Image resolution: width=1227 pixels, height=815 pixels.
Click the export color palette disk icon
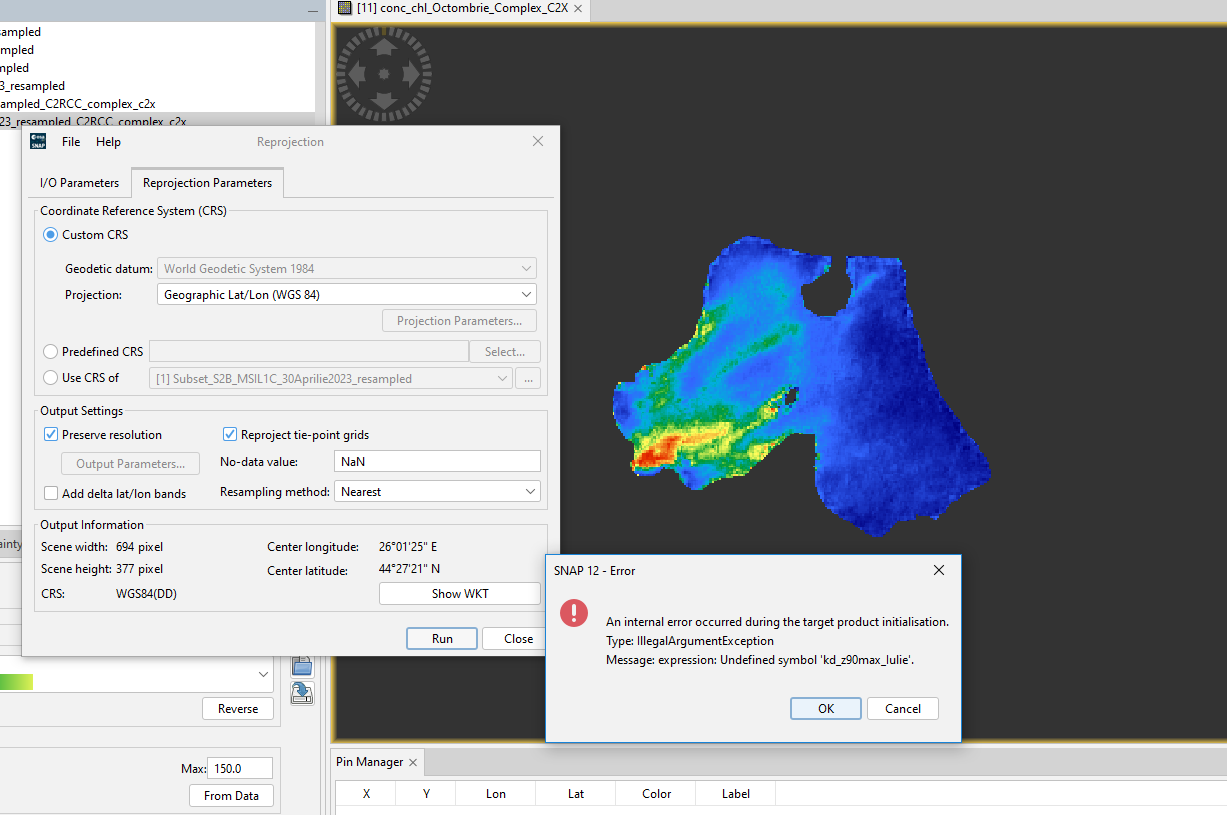click(302, 693)
